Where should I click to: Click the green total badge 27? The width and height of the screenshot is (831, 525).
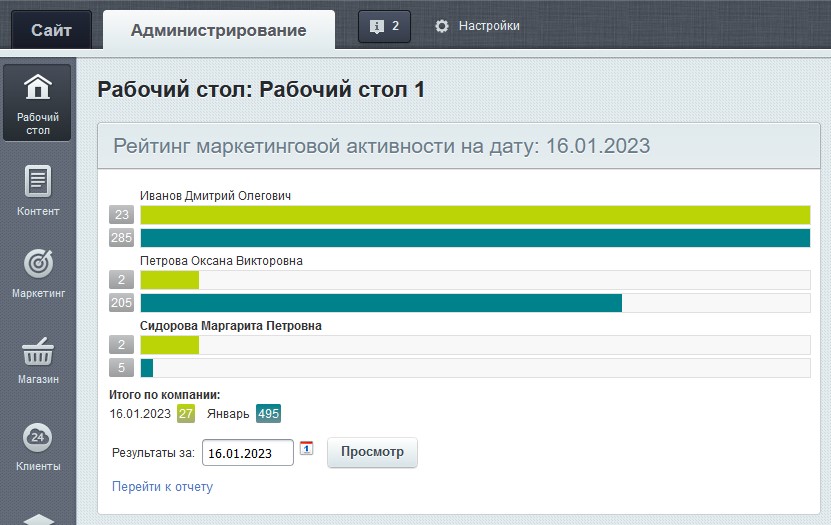click(x=186, y=414)
